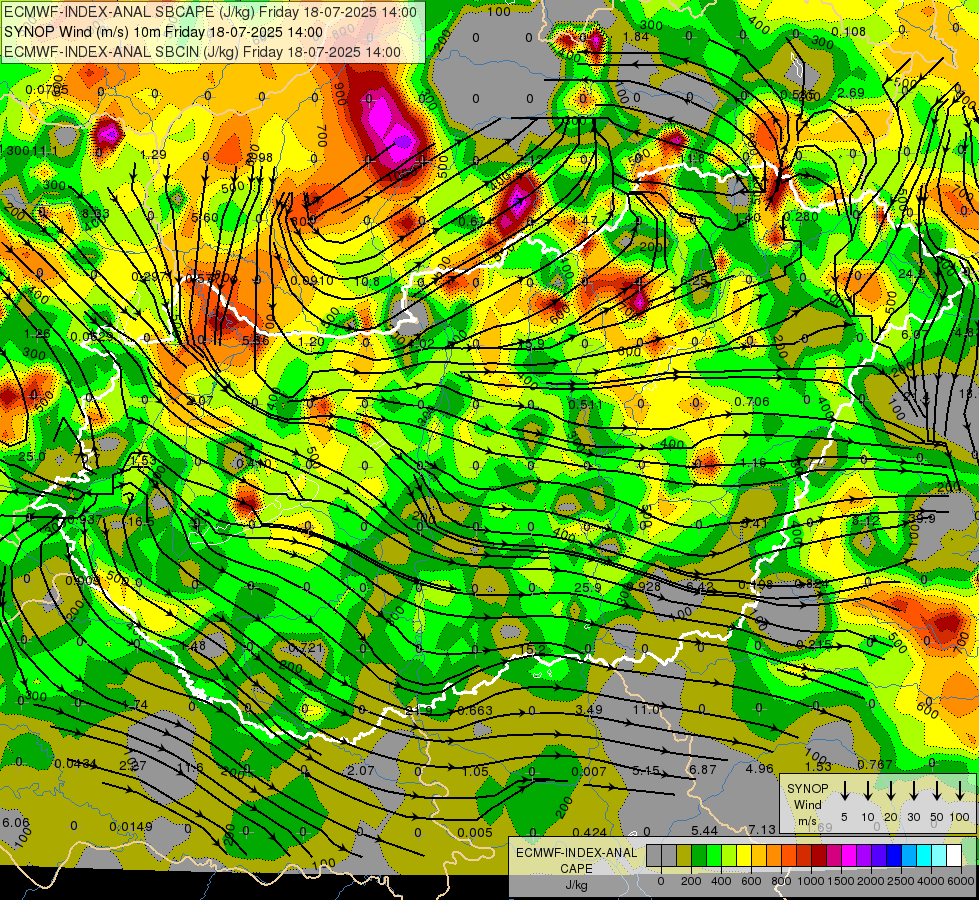This screenshot has width=979, height=900.
Task: Click the map value '0.663'
Action: pos(475,711)
